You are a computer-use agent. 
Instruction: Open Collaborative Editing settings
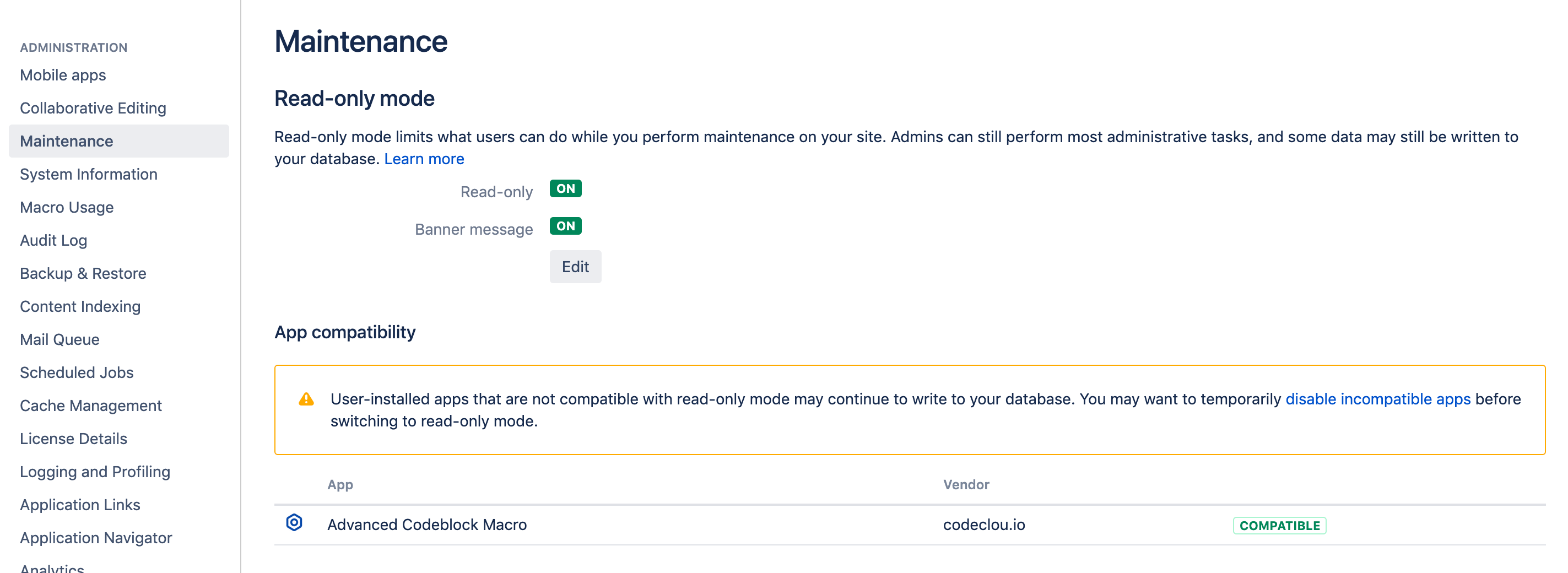93,108
